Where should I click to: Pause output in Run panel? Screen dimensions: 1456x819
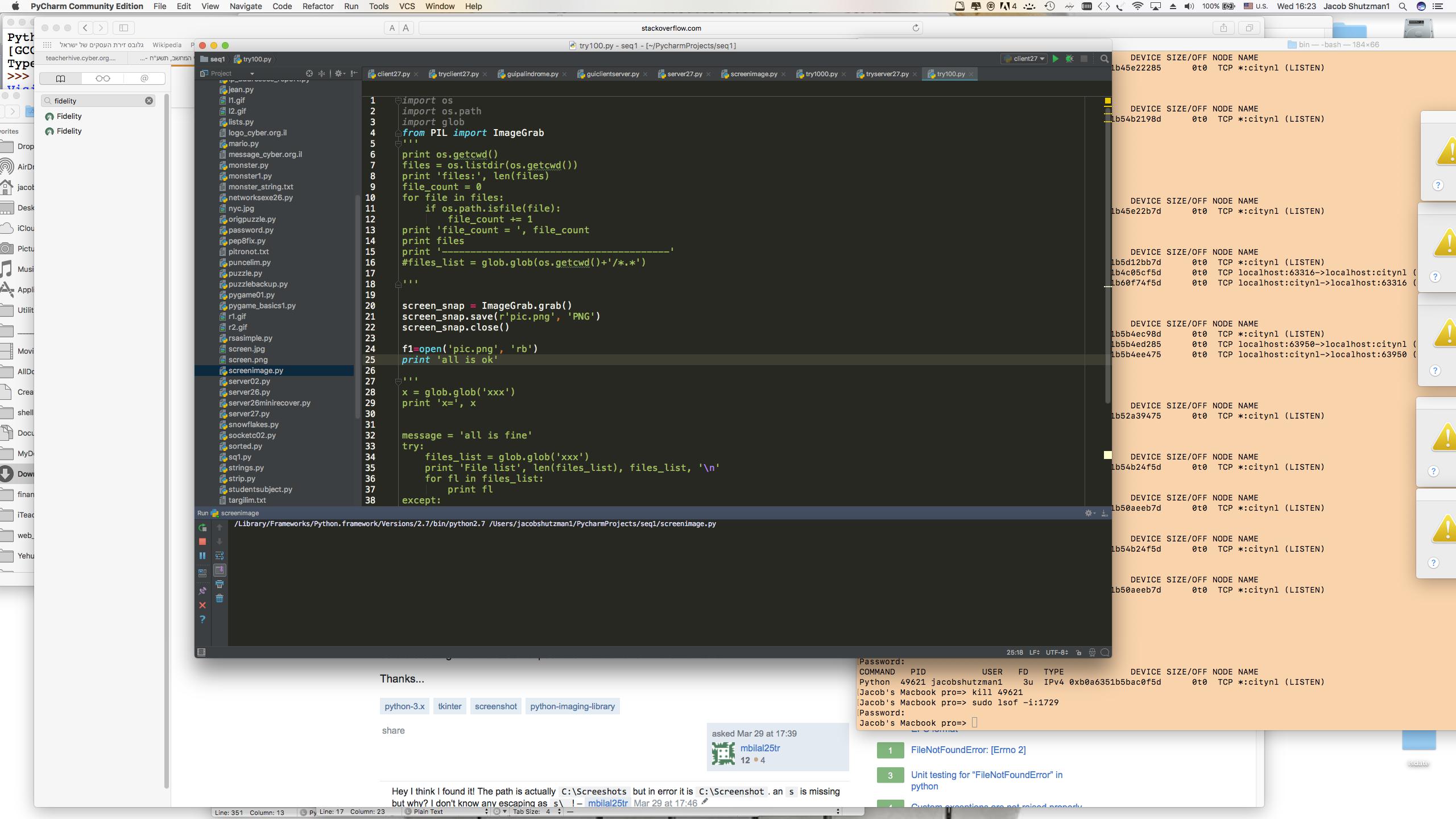pos(202,556)
